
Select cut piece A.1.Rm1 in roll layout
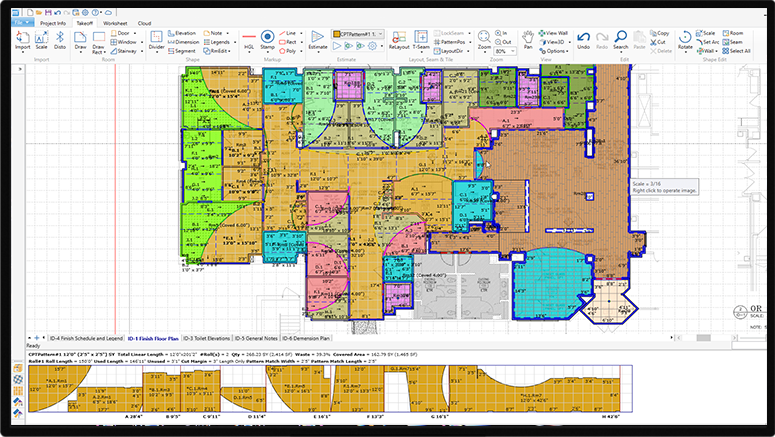tap(55, 381)
